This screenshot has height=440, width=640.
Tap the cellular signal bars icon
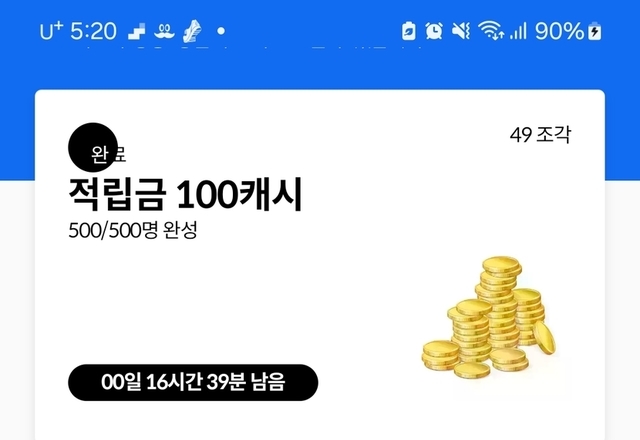(518, 31)
